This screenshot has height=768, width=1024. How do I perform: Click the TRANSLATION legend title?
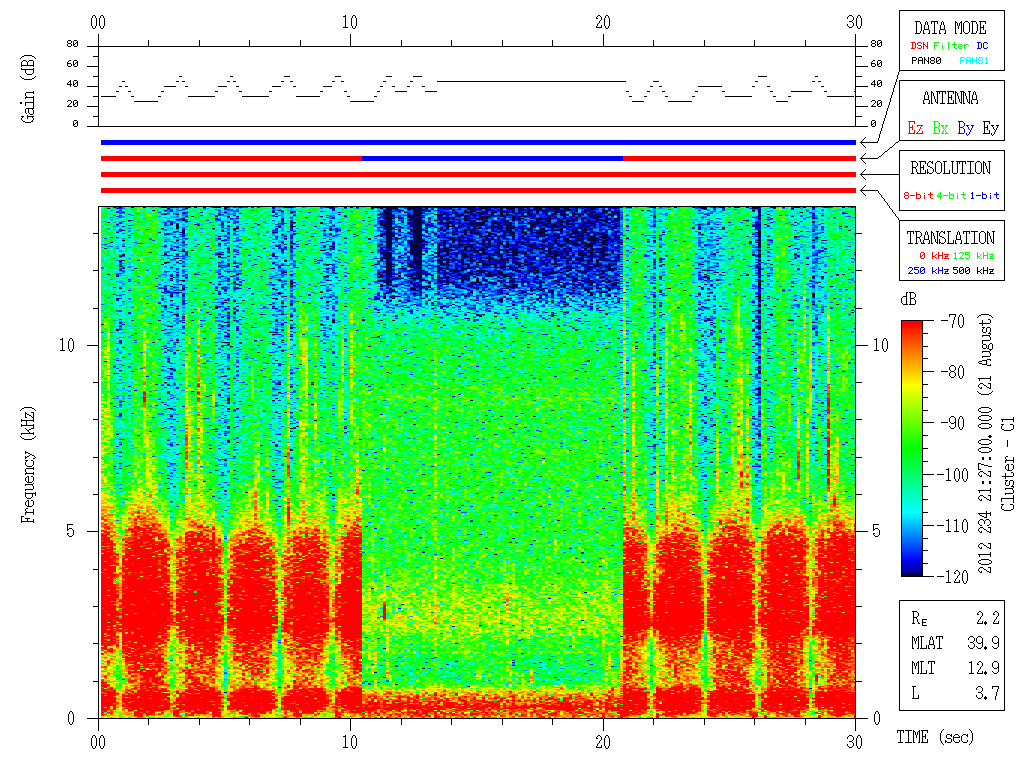950,238
